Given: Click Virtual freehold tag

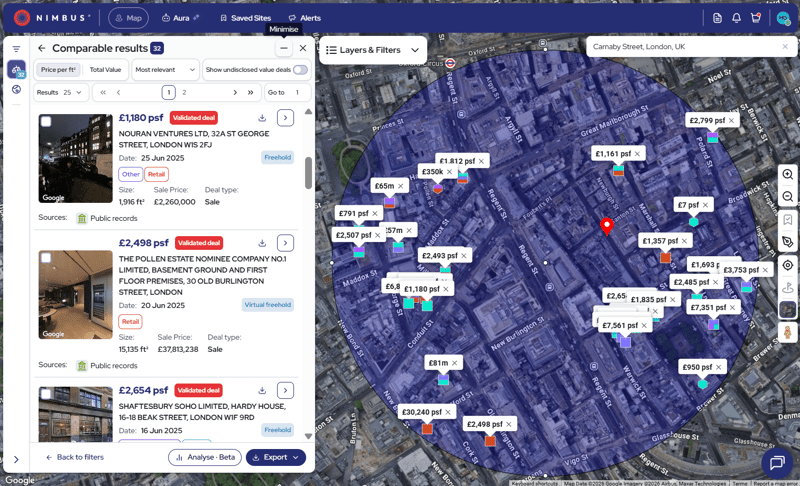Looking at the screenshot, I should (x=268, y=304).
